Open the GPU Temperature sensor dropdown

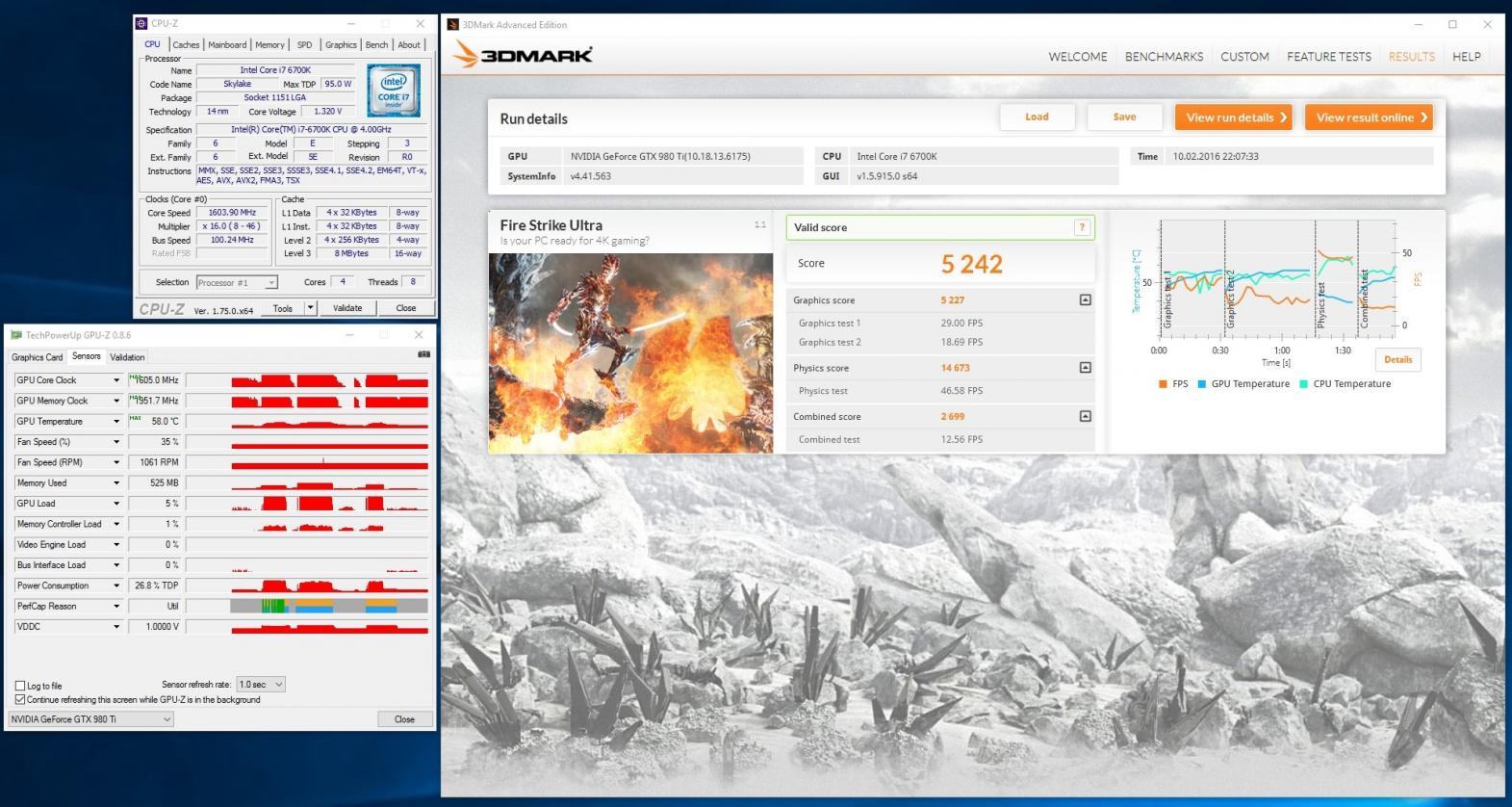click(116, 421)
